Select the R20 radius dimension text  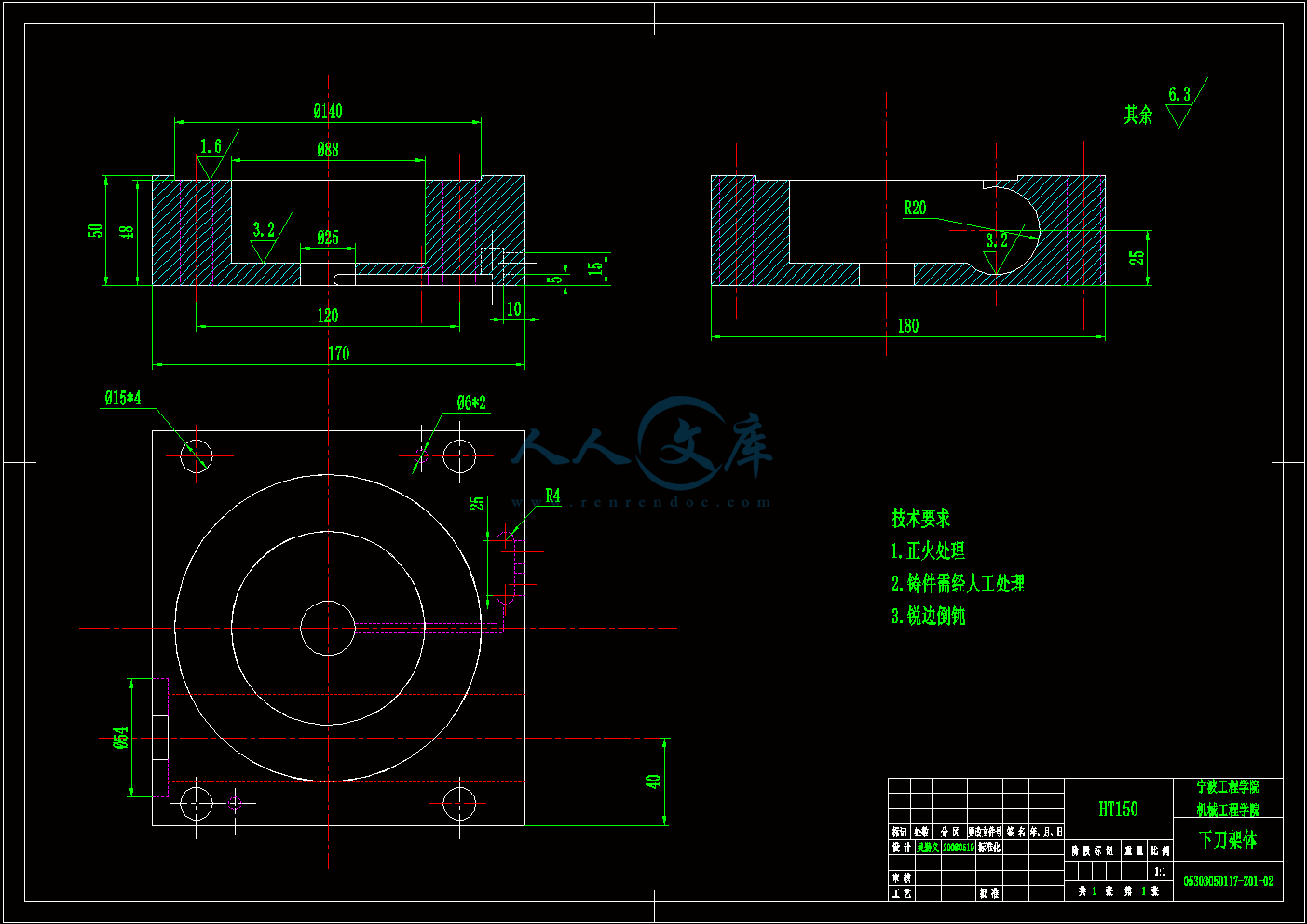pyautogui.click(x=916, y=208)
